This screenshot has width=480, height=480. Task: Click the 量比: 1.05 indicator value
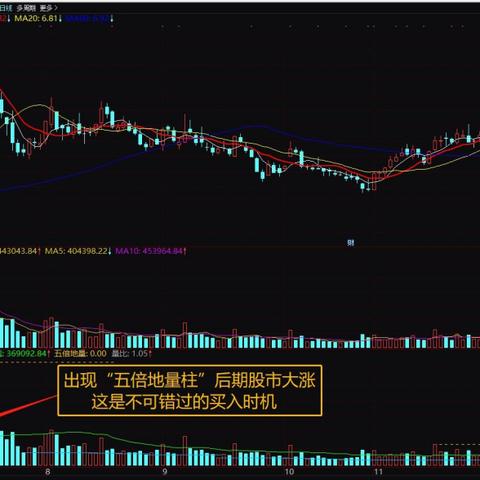(131, 353)
